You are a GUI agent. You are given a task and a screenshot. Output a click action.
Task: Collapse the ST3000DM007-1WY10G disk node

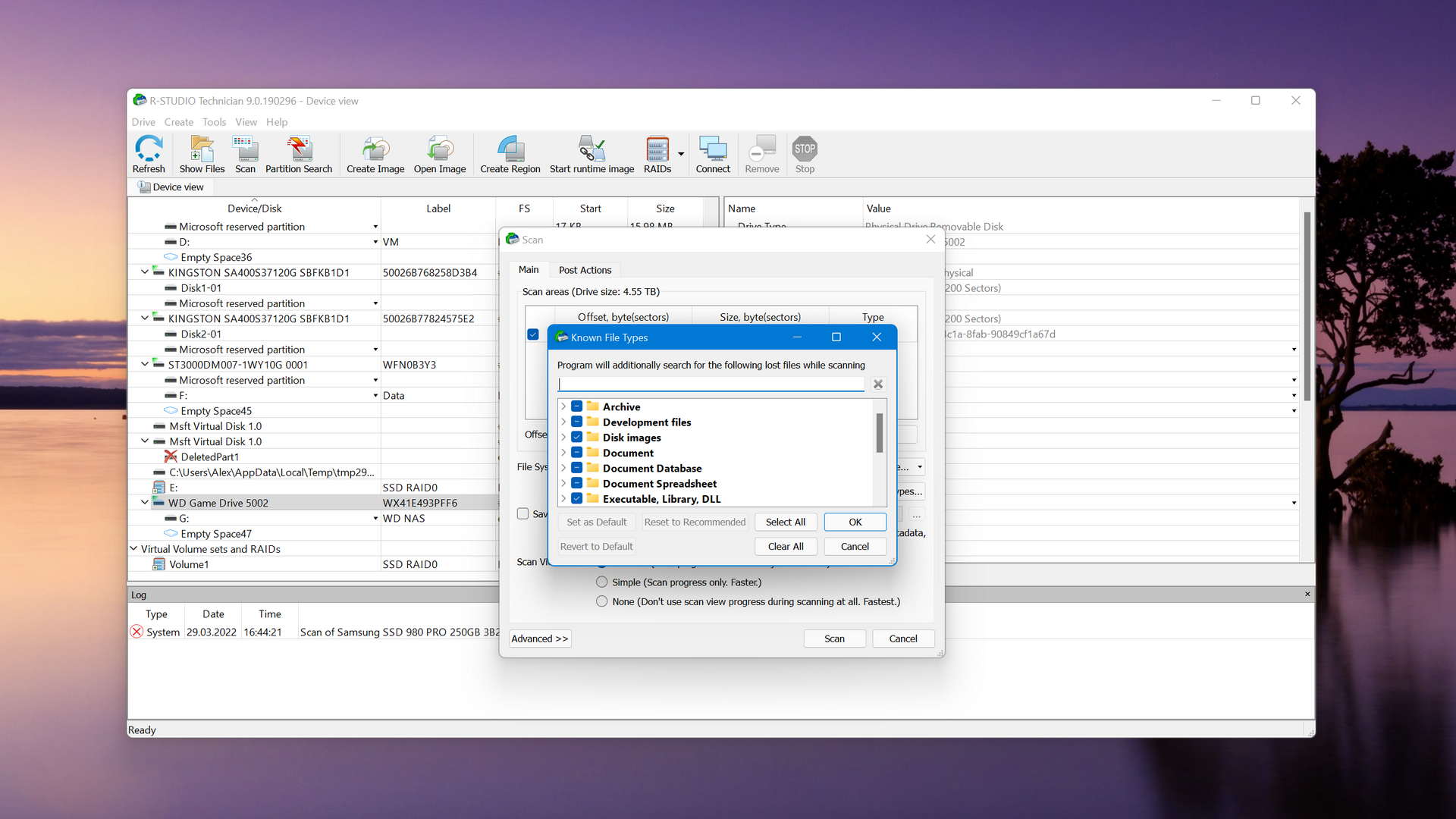click(x=145, y=364)
